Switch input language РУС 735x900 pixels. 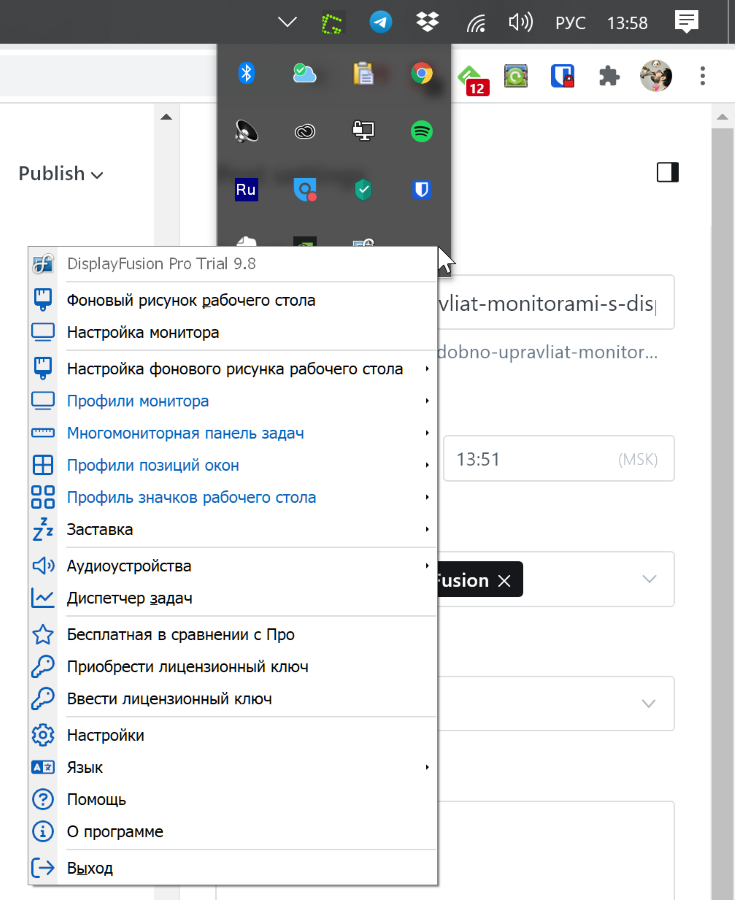(570, 23)
